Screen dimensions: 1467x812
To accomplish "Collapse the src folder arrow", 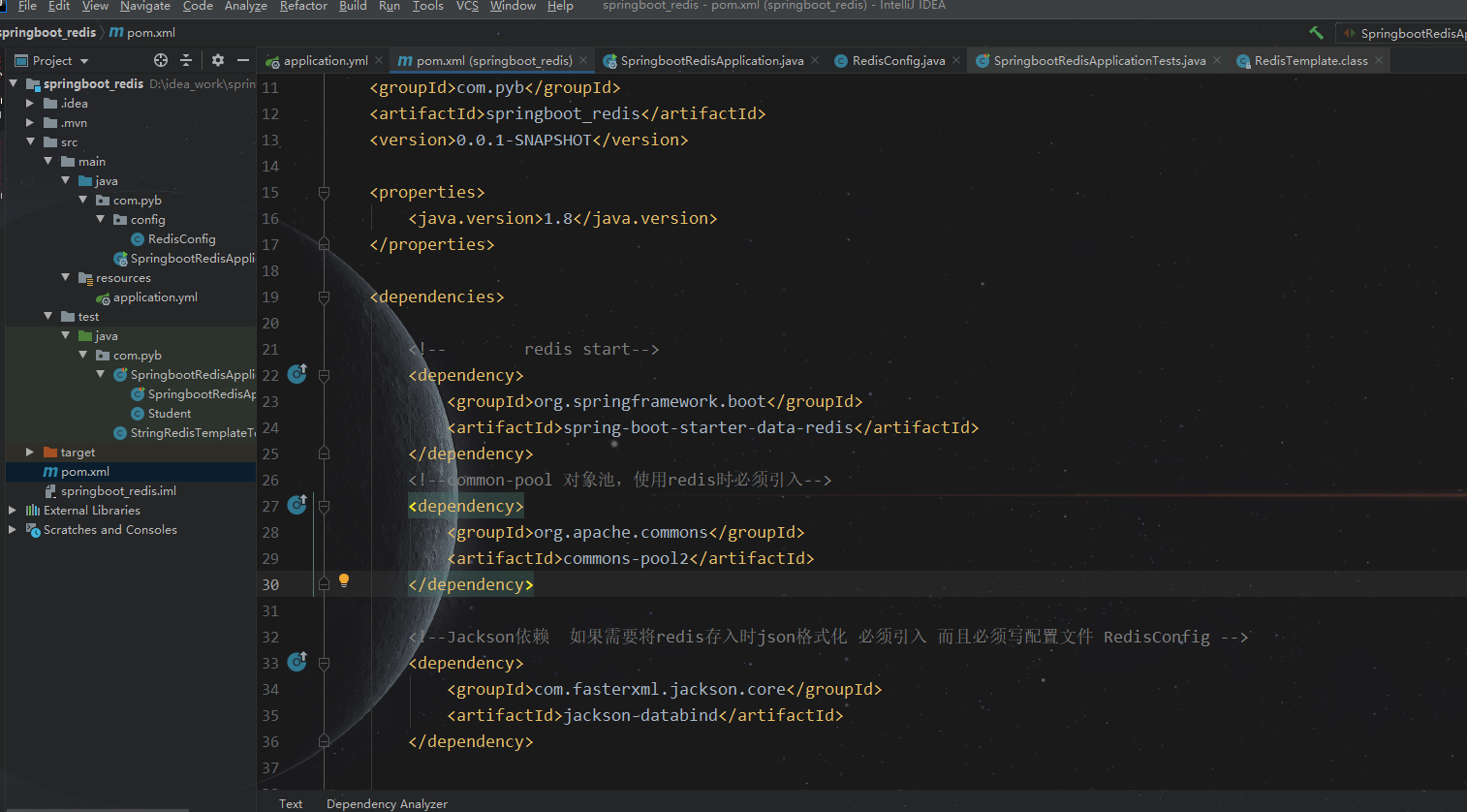I will (30, 141).
